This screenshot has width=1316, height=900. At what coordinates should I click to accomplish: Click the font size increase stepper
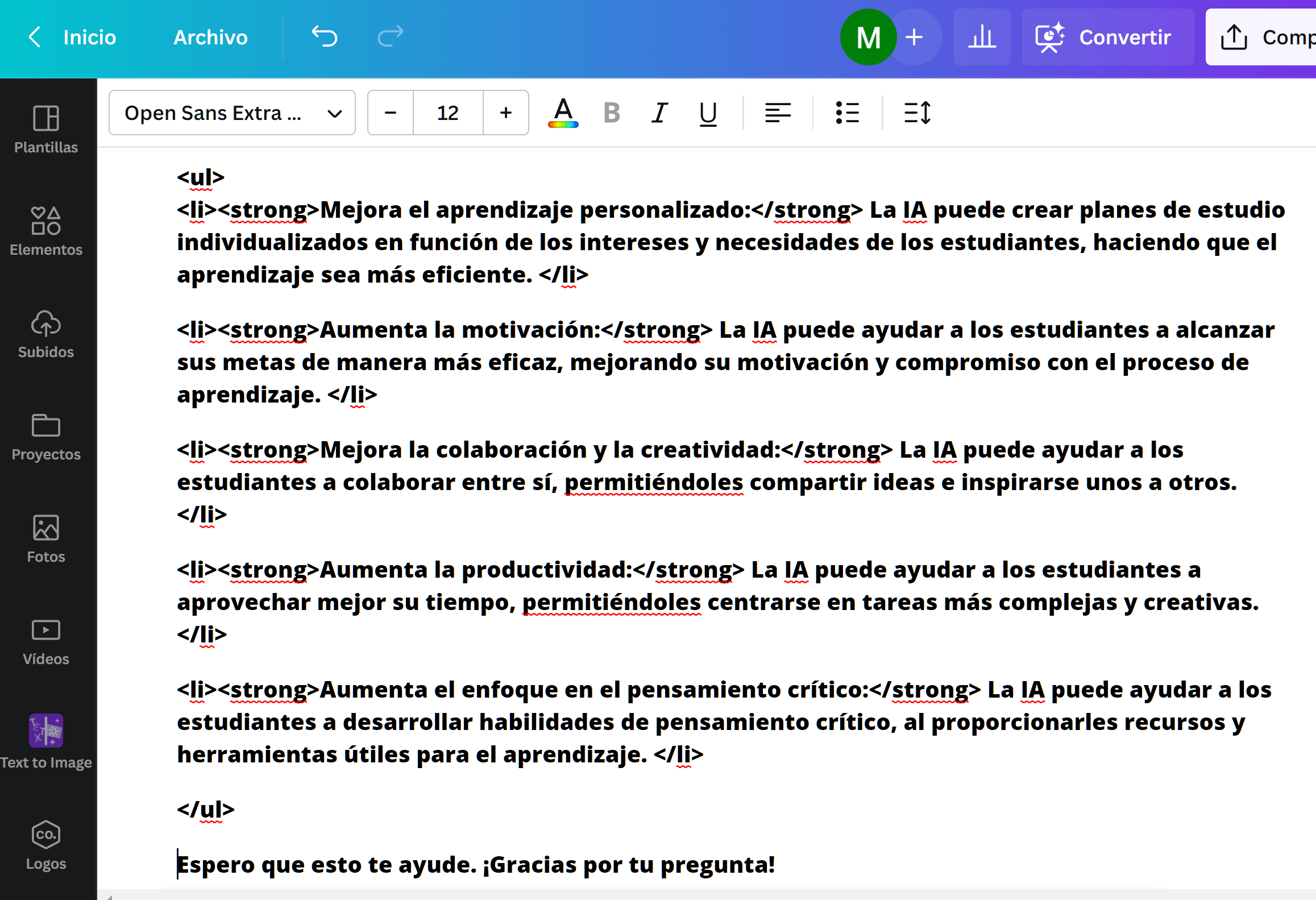pyautogui.click(x=507, y=112)
